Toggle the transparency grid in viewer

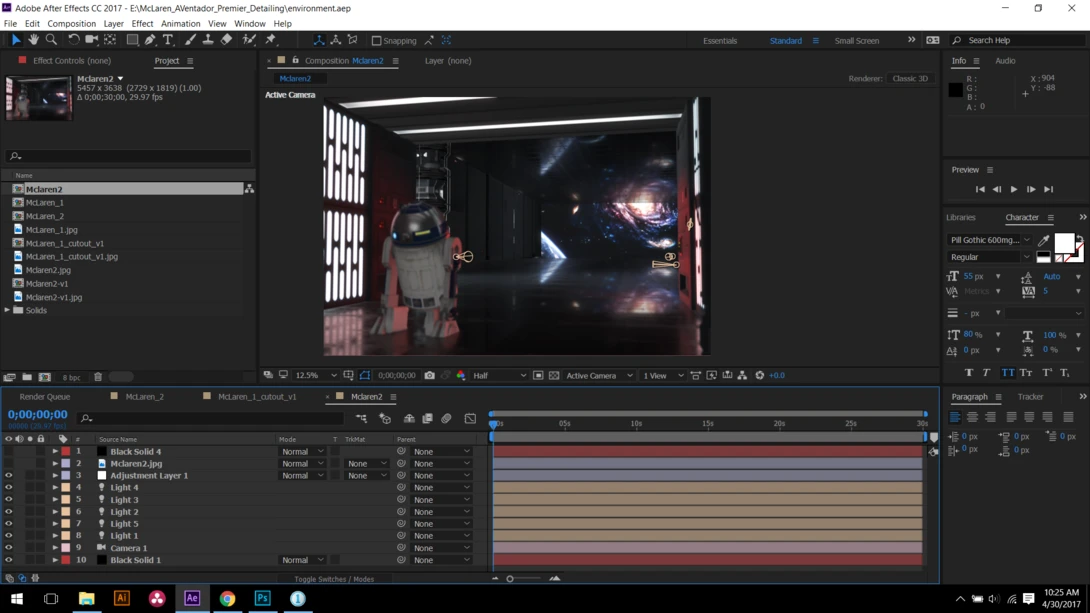pos(554,375)
